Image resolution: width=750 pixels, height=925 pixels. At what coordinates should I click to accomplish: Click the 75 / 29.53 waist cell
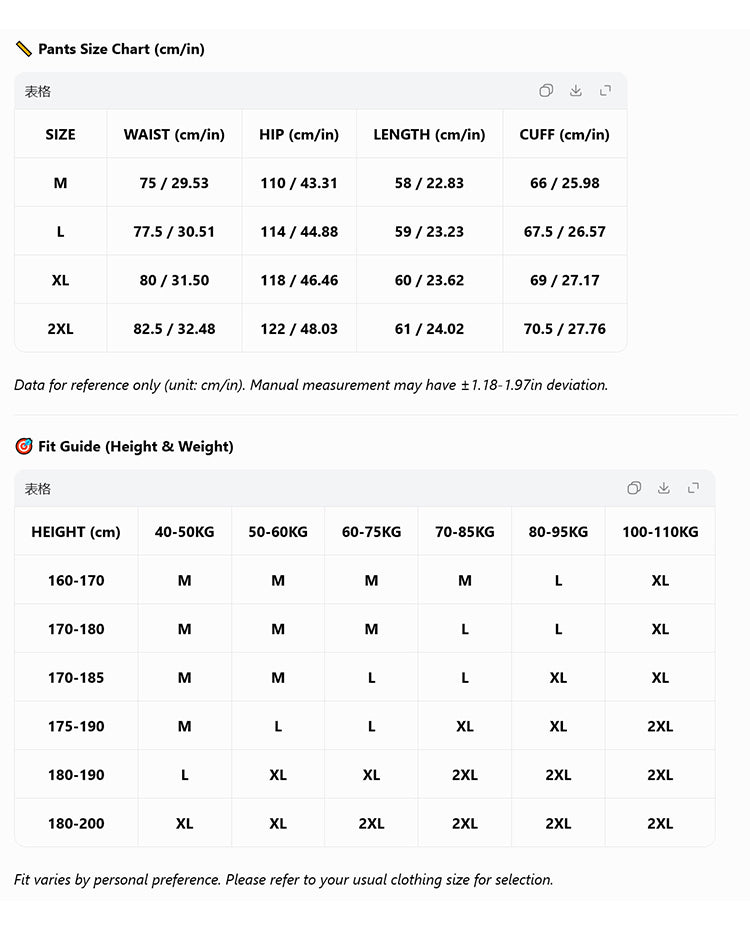pyautogui.click(x=174, y=183)
